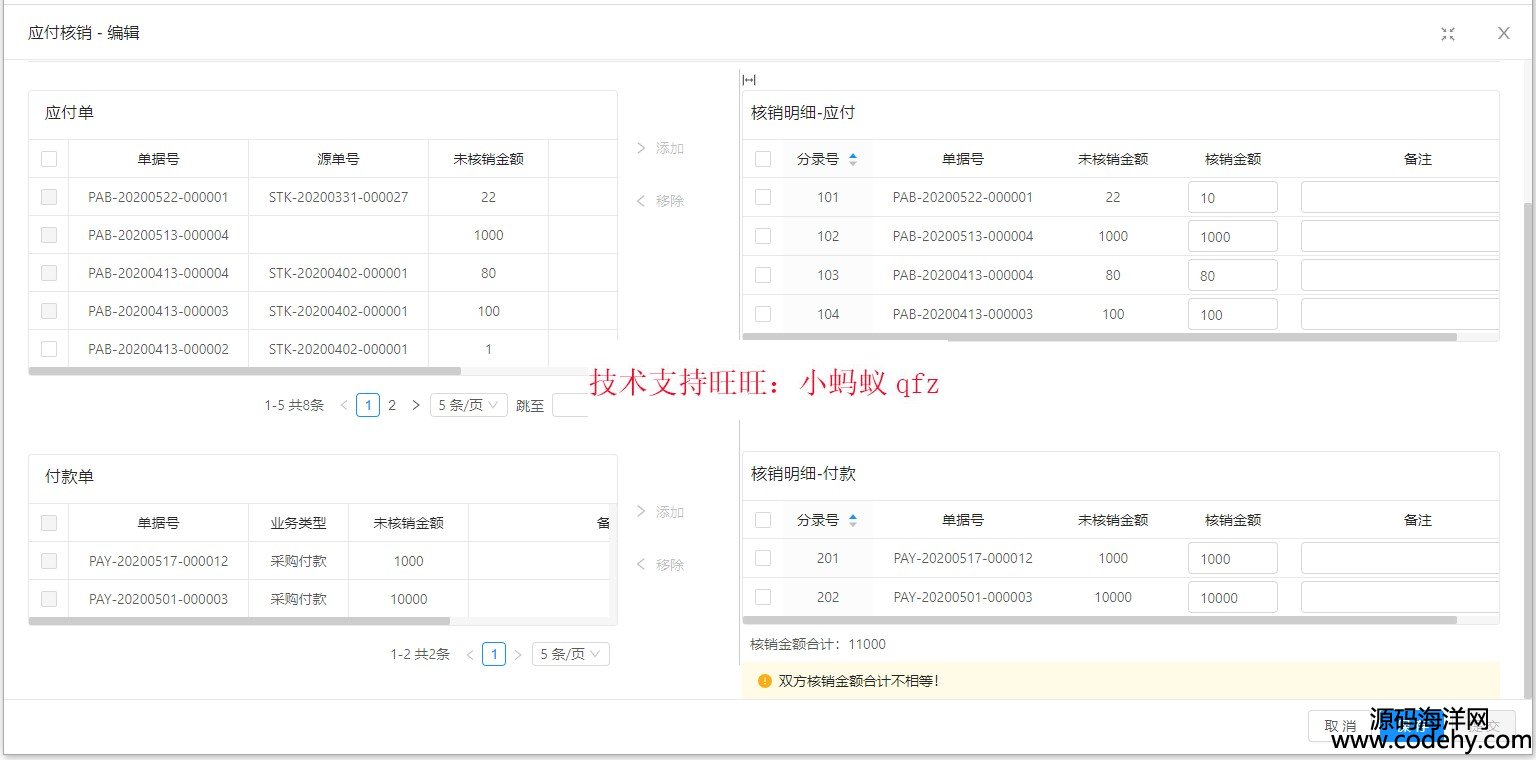1536x760 pixels.
Task: Go to previous page in 应付单 pagination
Action: [344, 405]
